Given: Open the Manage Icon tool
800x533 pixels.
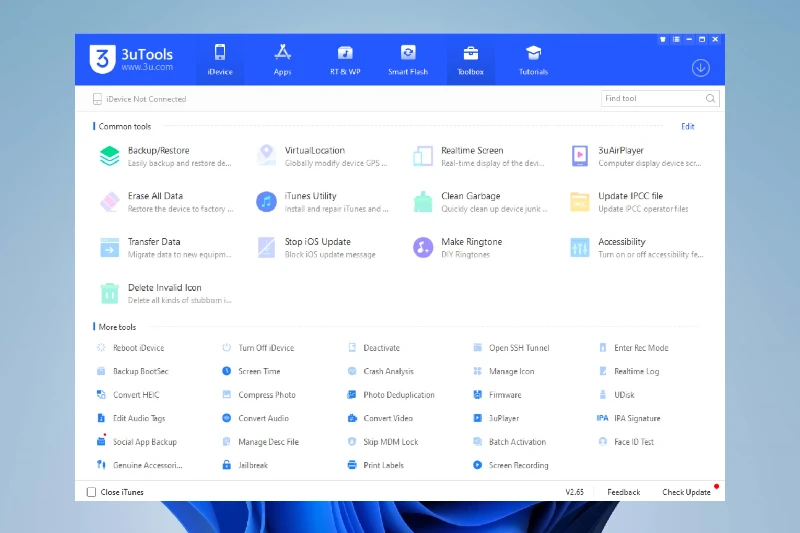Looking at the screenshot, I should click(x=504, y=371).
